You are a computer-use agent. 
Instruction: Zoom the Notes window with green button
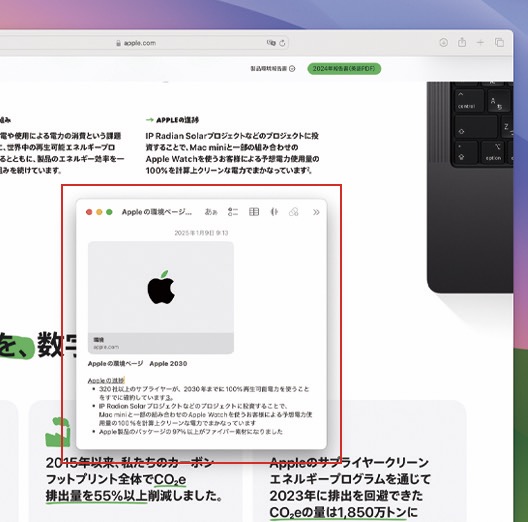pos(109,212)
